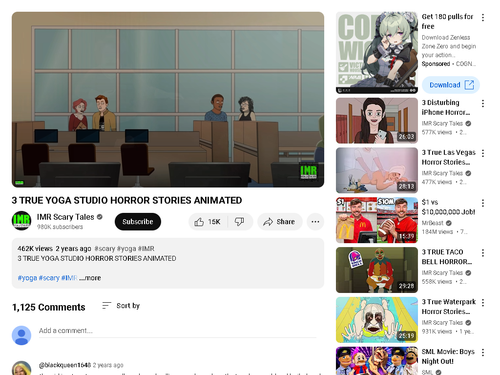Open the Sort by comments dropdown
Screen dimensions: 500x375
tap(121, 306)
